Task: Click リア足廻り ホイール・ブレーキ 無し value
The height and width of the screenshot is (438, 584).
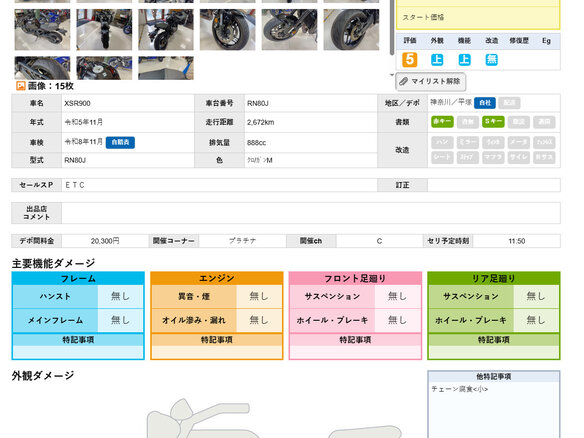Action: [x=536, y=320]
